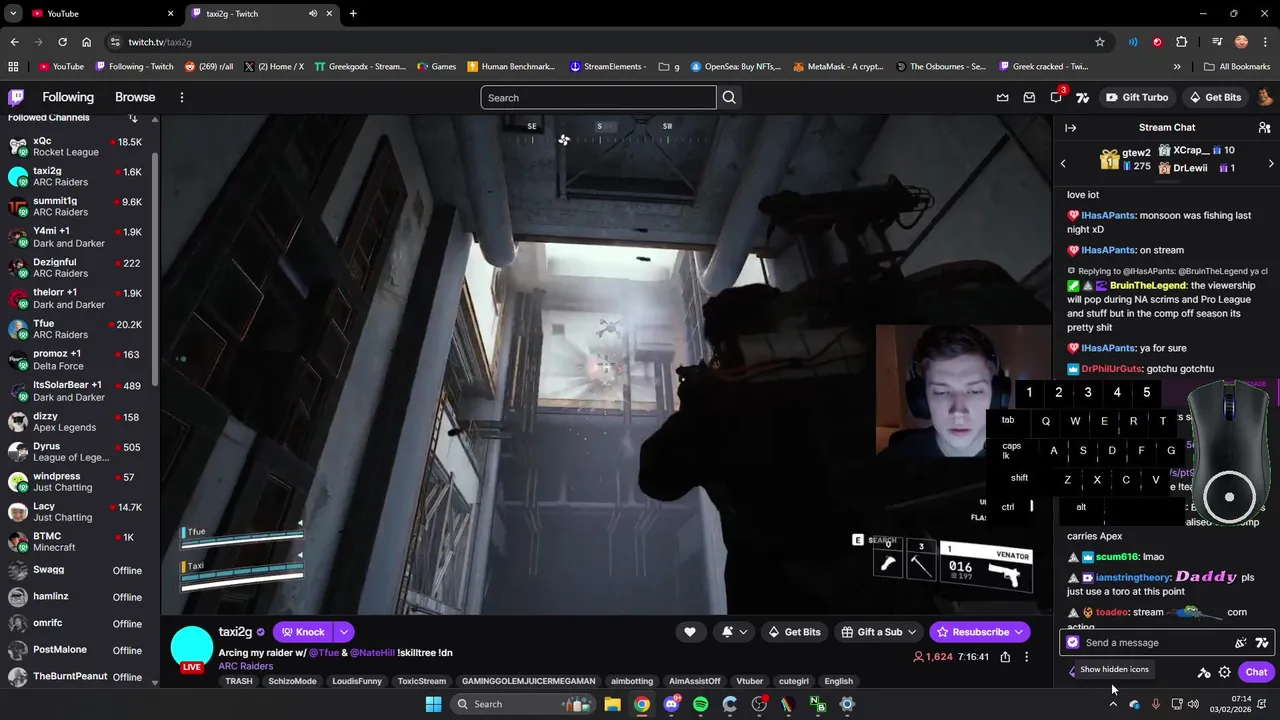Open chat settings gear icon
Screen dimensions: 1280x720
1224,672
